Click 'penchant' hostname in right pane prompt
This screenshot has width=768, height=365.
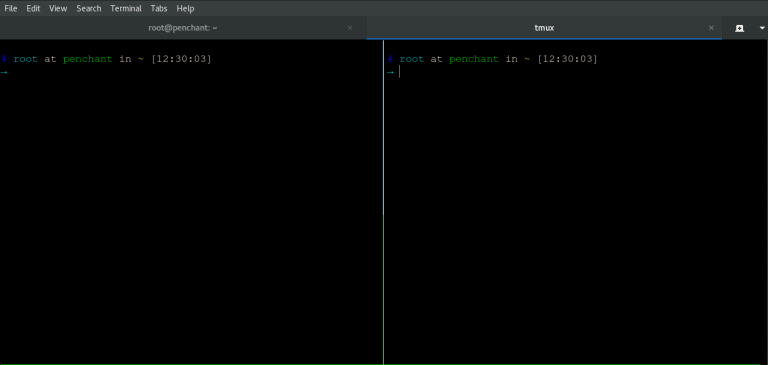pos(474,59)
